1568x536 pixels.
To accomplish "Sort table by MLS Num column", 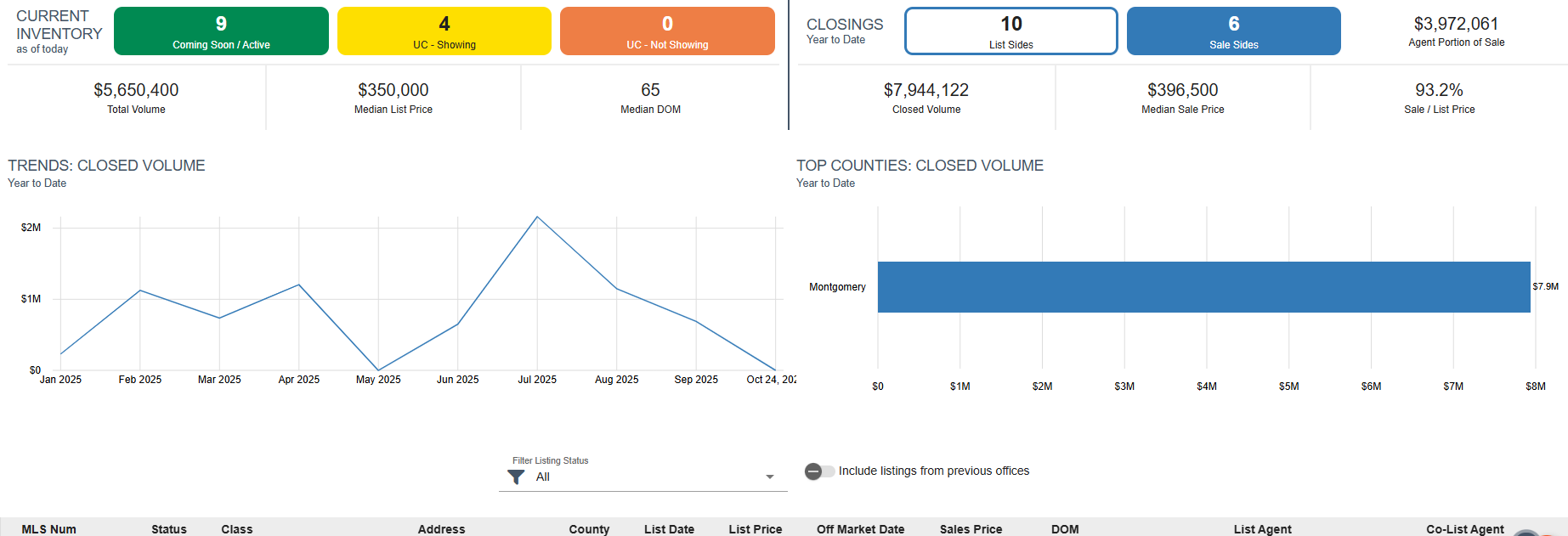I will coord(48,529).
